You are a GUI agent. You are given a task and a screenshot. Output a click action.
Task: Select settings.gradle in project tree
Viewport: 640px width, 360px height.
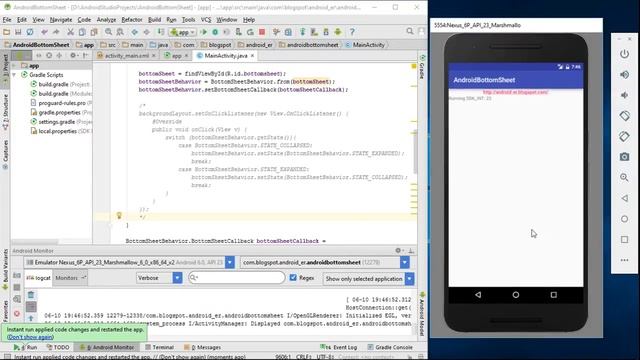point(61,122)
